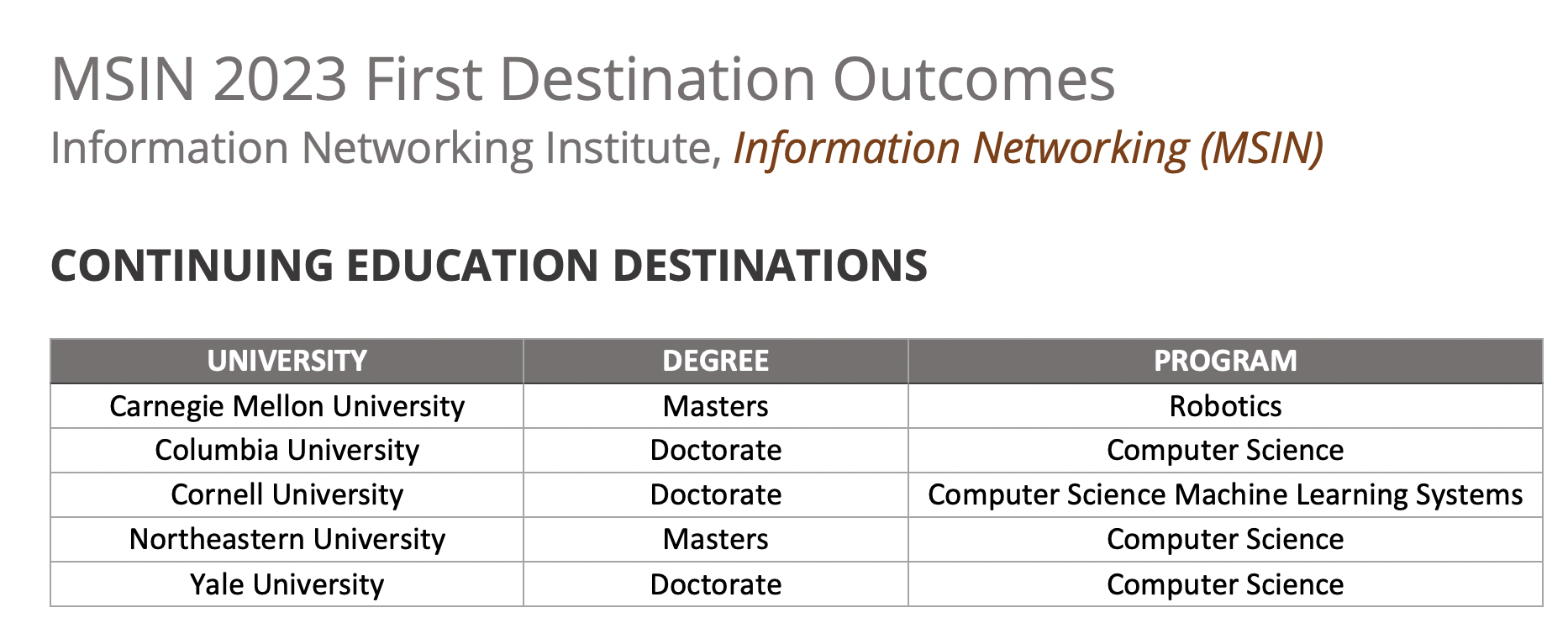Select "Computer Science Machine Learning Systems" cell

(1224, 495)
